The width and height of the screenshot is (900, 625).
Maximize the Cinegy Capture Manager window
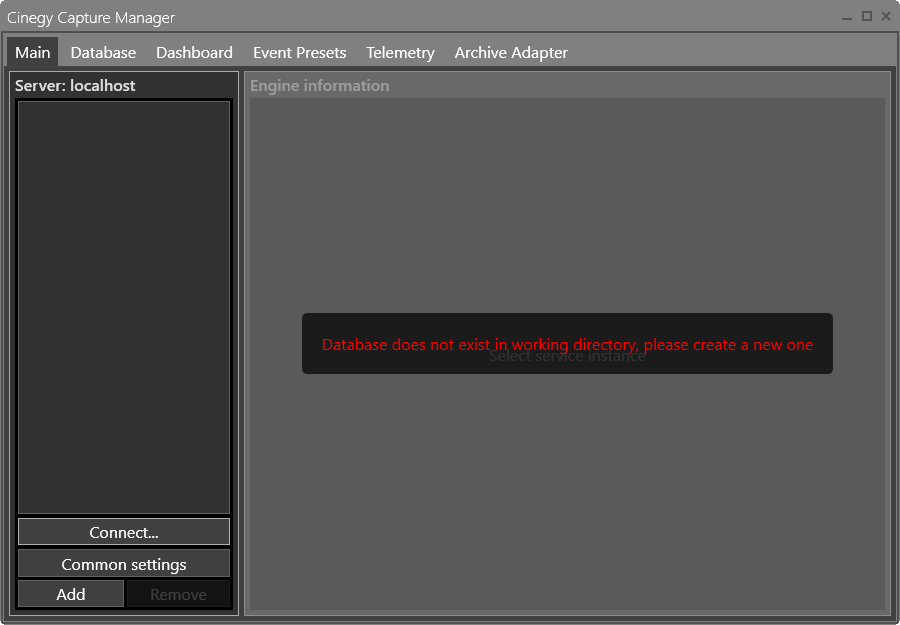pyautogui.click(x=865, y=17)
